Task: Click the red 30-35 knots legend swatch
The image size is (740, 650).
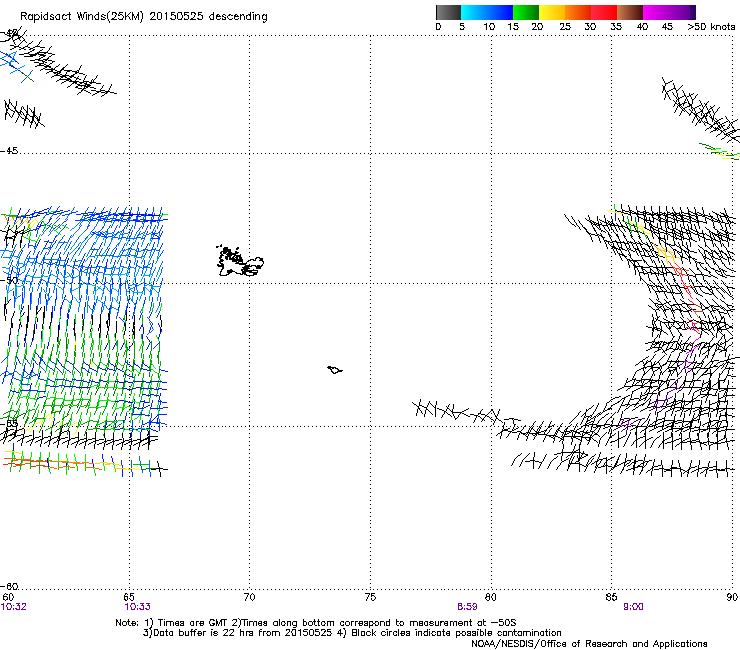Action: 604,12
